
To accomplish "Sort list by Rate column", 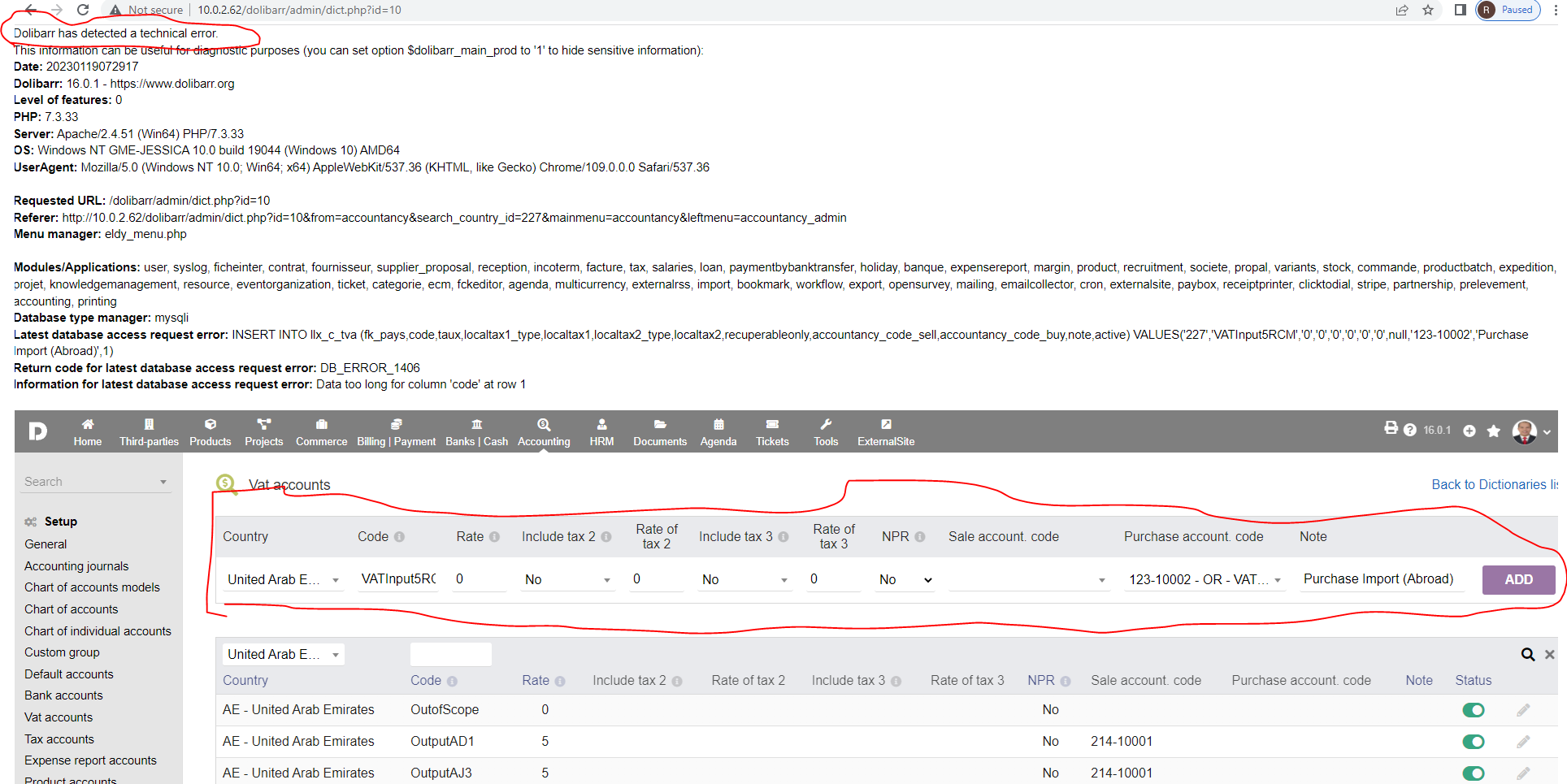I will (x=536, y=681).
